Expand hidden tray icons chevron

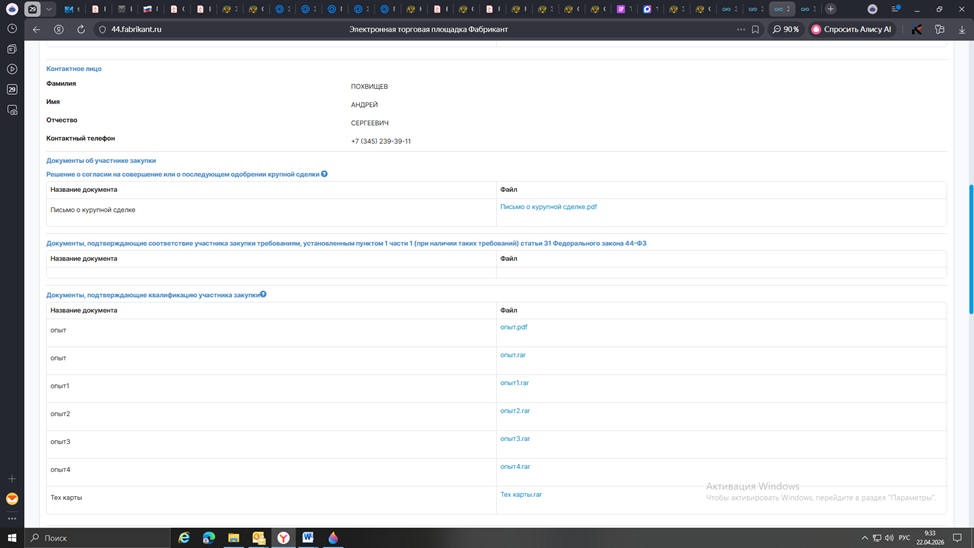[864, 538]
